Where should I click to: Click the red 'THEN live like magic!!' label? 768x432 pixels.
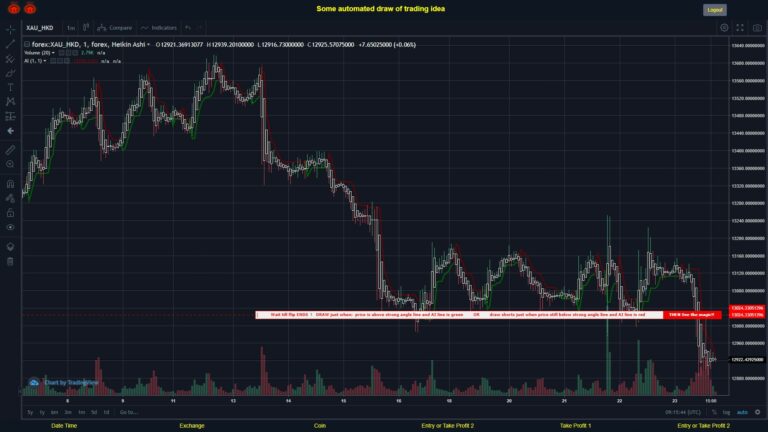(x=692, y=314)
